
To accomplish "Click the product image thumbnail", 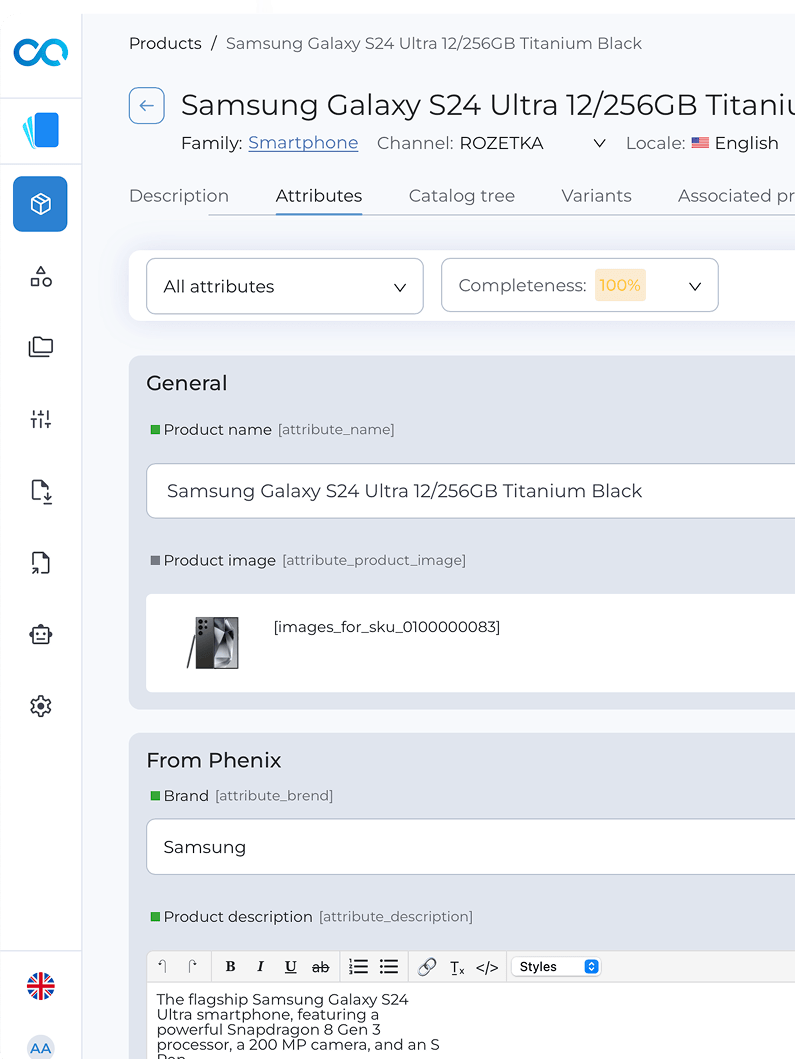I will pyautogui.click(x=213, y=642).
